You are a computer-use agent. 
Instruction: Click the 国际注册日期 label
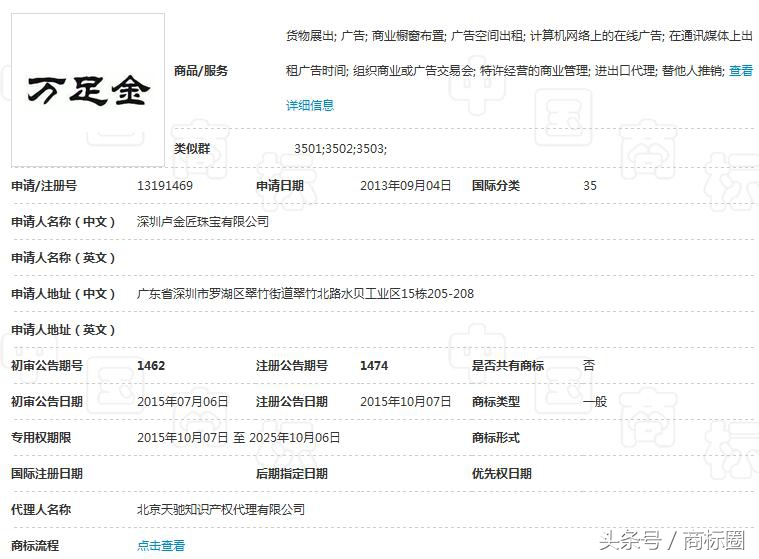tap(47, 473)
